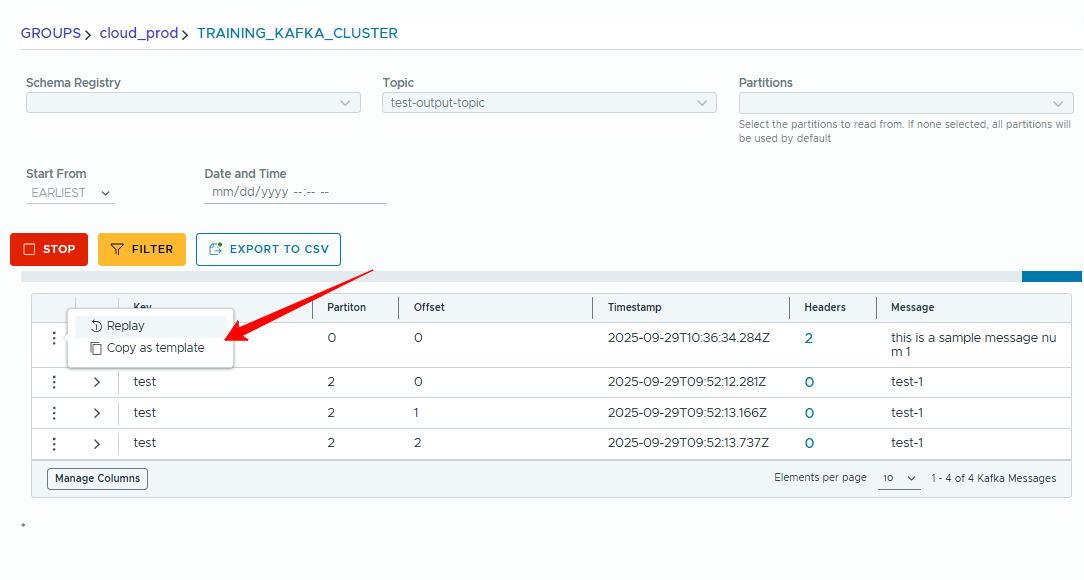Open the Topic dropdown showing test-output-topic
Screen dimensions: 1084x580
point(549,103)
